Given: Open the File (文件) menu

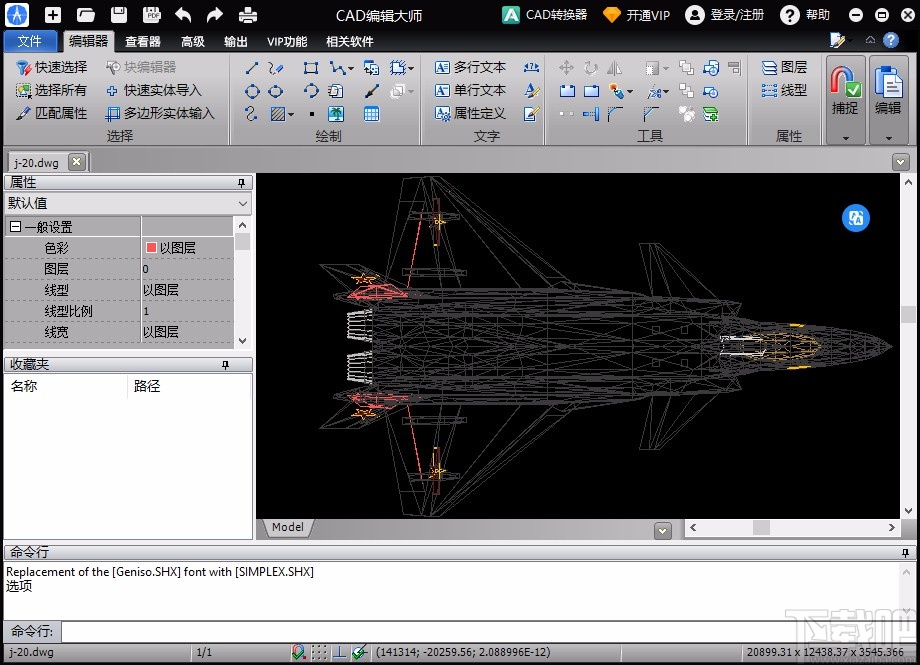Looking at the screenshot, I should coord(30,41).
